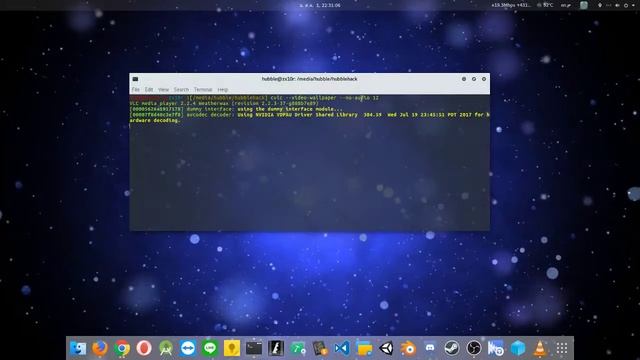
Task: Launch Blender from the dock
Action: pos(408,348)
